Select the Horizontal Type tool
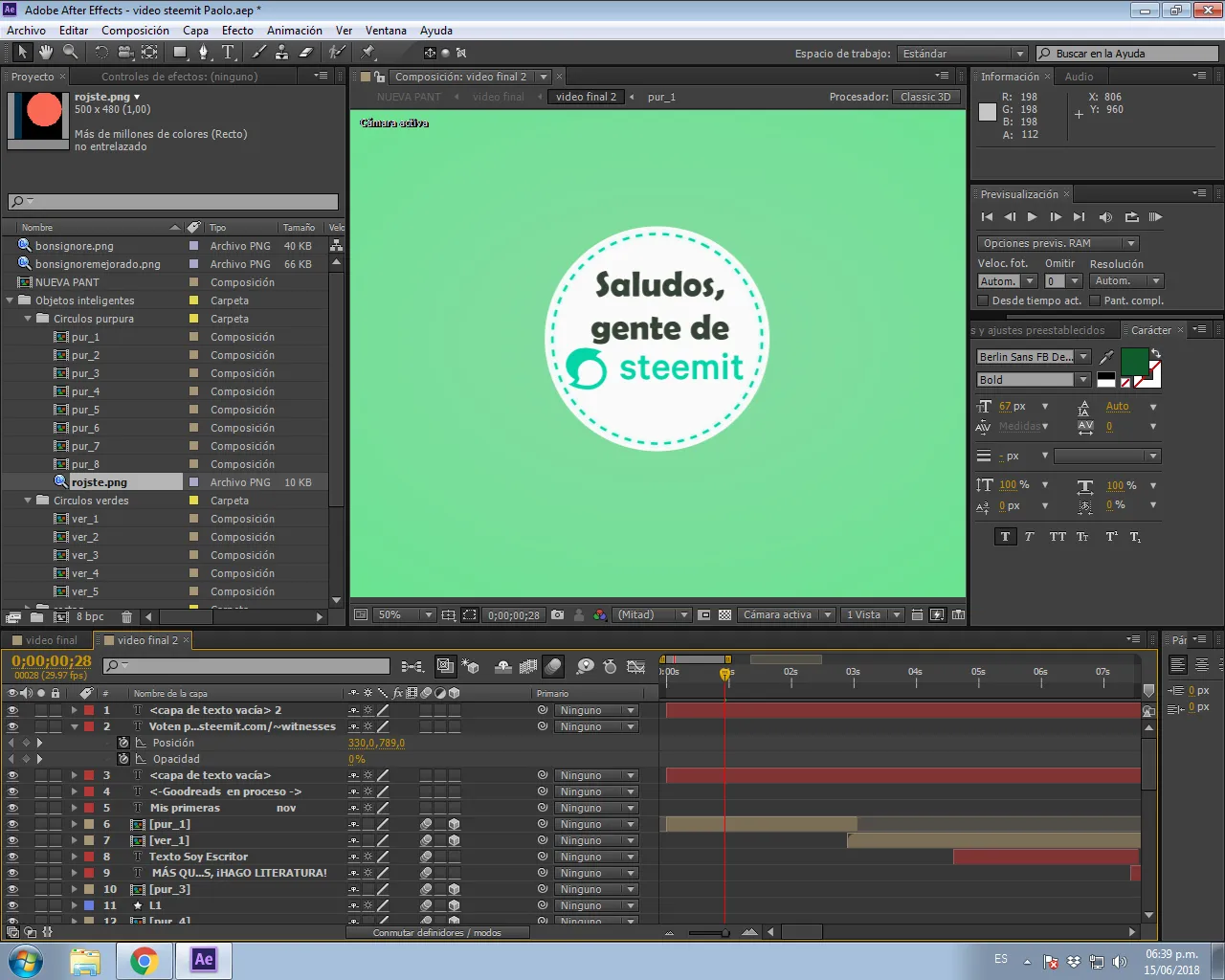This screenshot has height=980, width=1225. tap(228, 52)
